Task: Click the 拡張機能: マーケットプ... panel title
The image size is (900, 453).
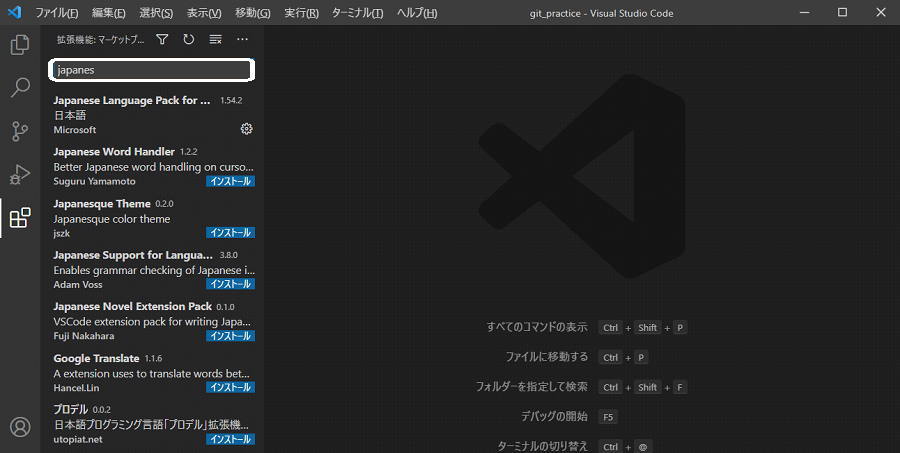Action: tap(100, 40)
